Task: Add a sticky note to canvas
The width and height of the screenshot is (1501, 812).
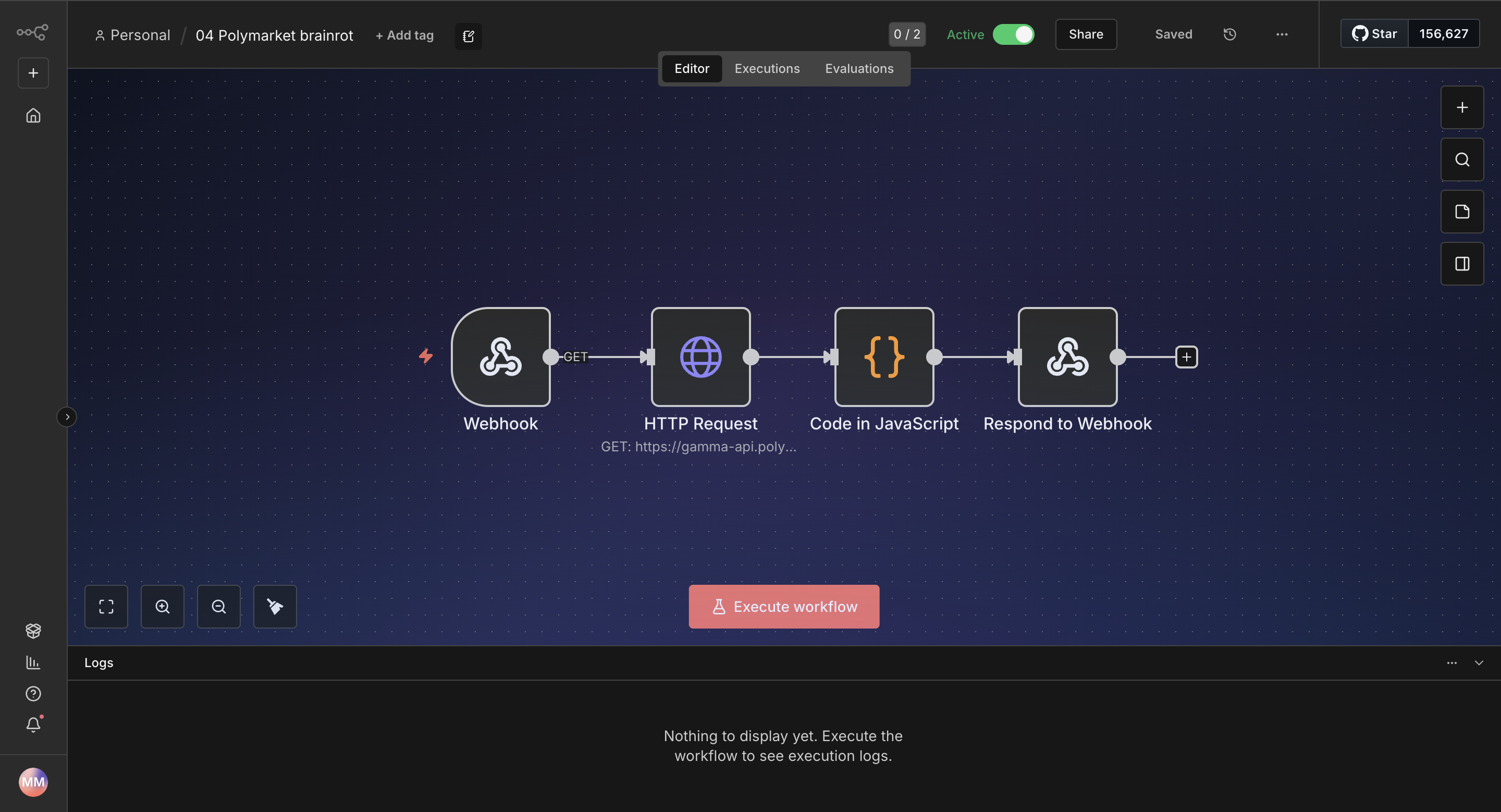Action: 1462,212
